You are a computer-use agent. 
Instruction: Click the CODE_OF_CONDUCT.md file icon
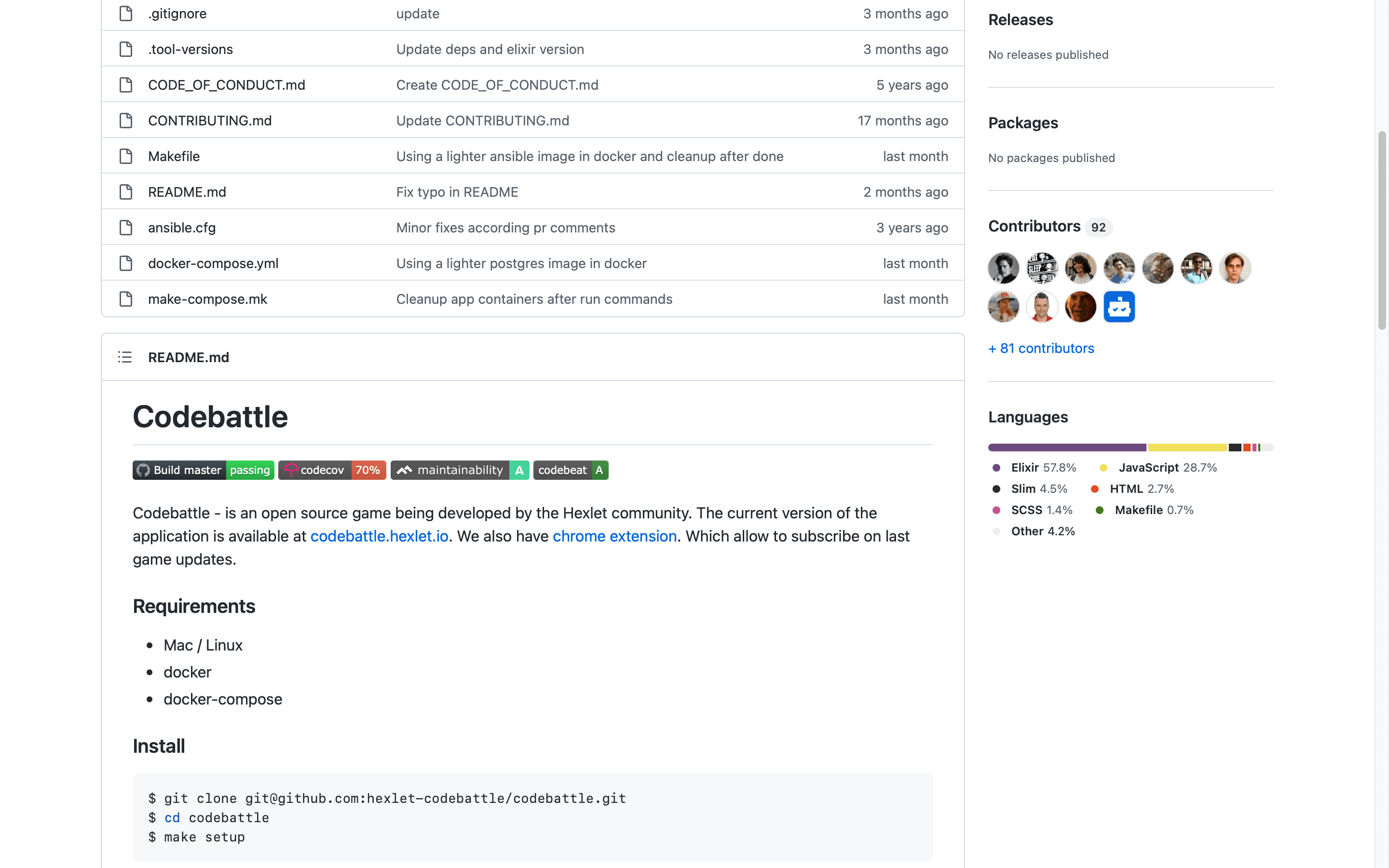(126, 85)
